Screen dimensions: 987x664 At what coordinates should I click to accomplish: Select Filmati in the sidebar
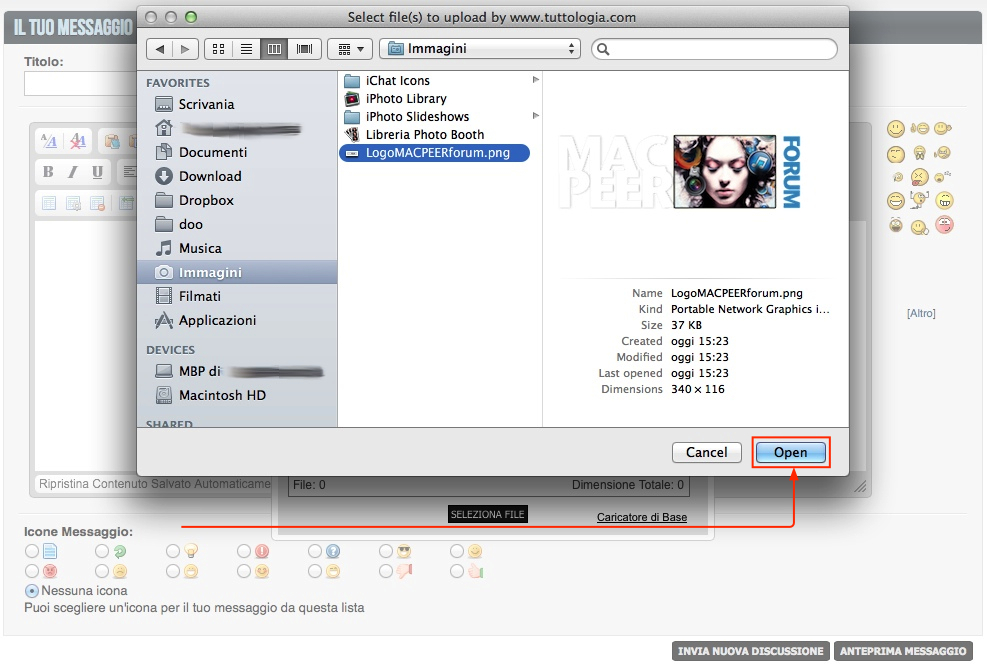point(237,296)
